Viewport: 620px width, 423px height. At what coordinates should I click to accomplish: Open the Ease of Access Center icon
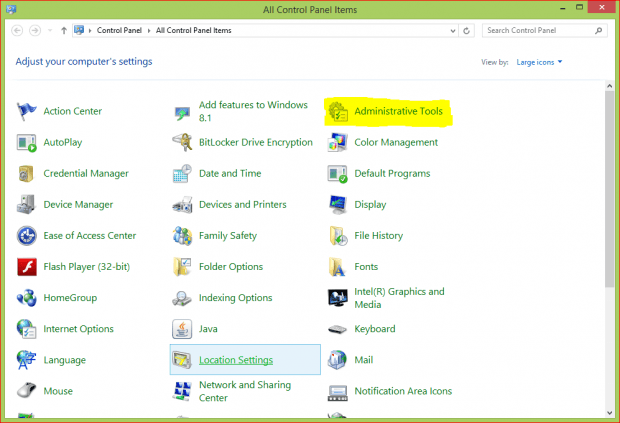click(26, 236)
